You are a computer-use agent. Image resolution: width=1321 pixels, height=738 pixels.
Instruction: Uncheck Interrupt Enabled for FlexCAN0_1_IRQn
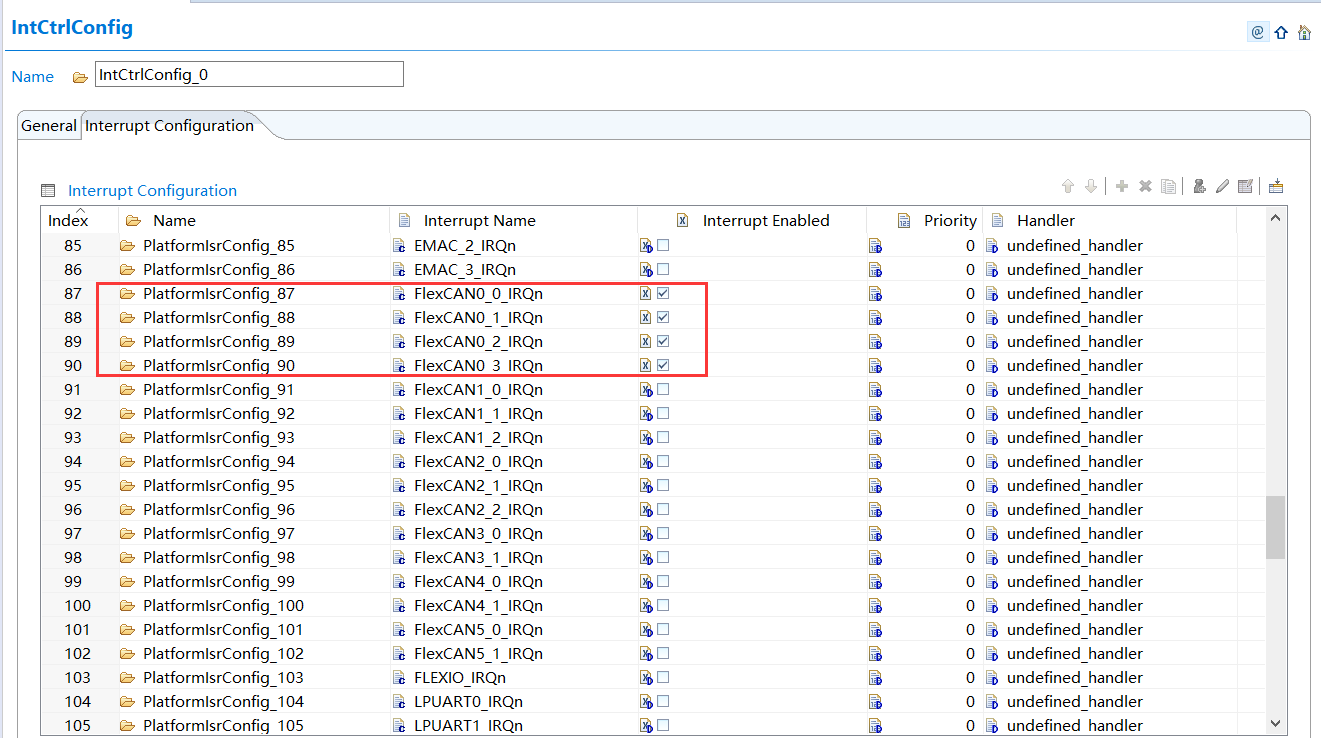click(x=663, y=318)
